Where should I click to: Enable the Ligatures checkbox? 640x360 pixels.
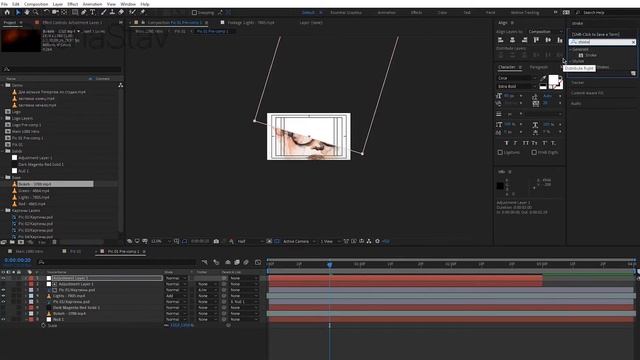coord(500,152)
